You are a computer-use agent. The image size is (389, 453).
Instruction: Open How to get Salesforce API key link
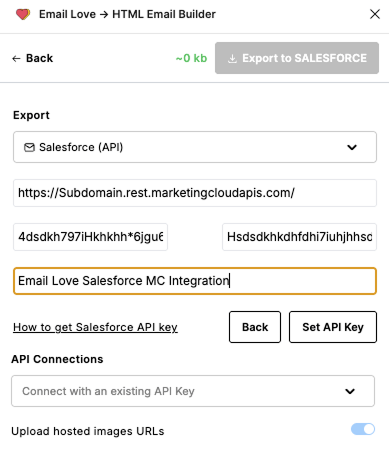[x=95, y=327]
